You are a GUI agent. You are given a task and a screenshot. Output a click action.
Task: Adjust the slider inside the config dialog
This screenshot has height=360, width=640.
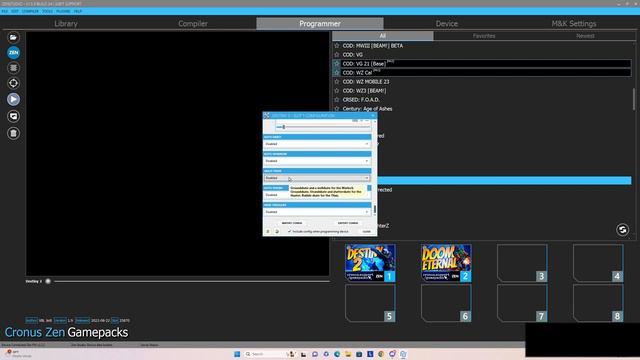pyautogui.click(x=284, y=127)
